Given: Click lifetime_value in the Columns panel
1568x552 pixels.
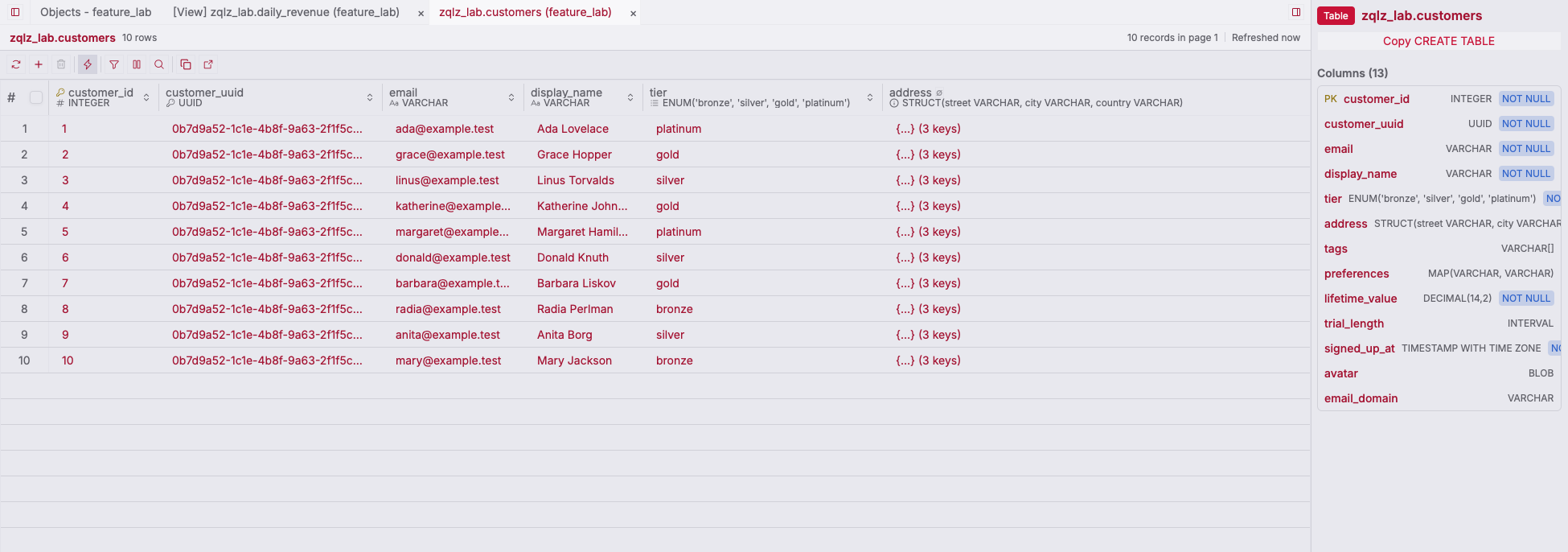Looking at the screenshot, I should pyautogui.click(x=1361, y=299).
